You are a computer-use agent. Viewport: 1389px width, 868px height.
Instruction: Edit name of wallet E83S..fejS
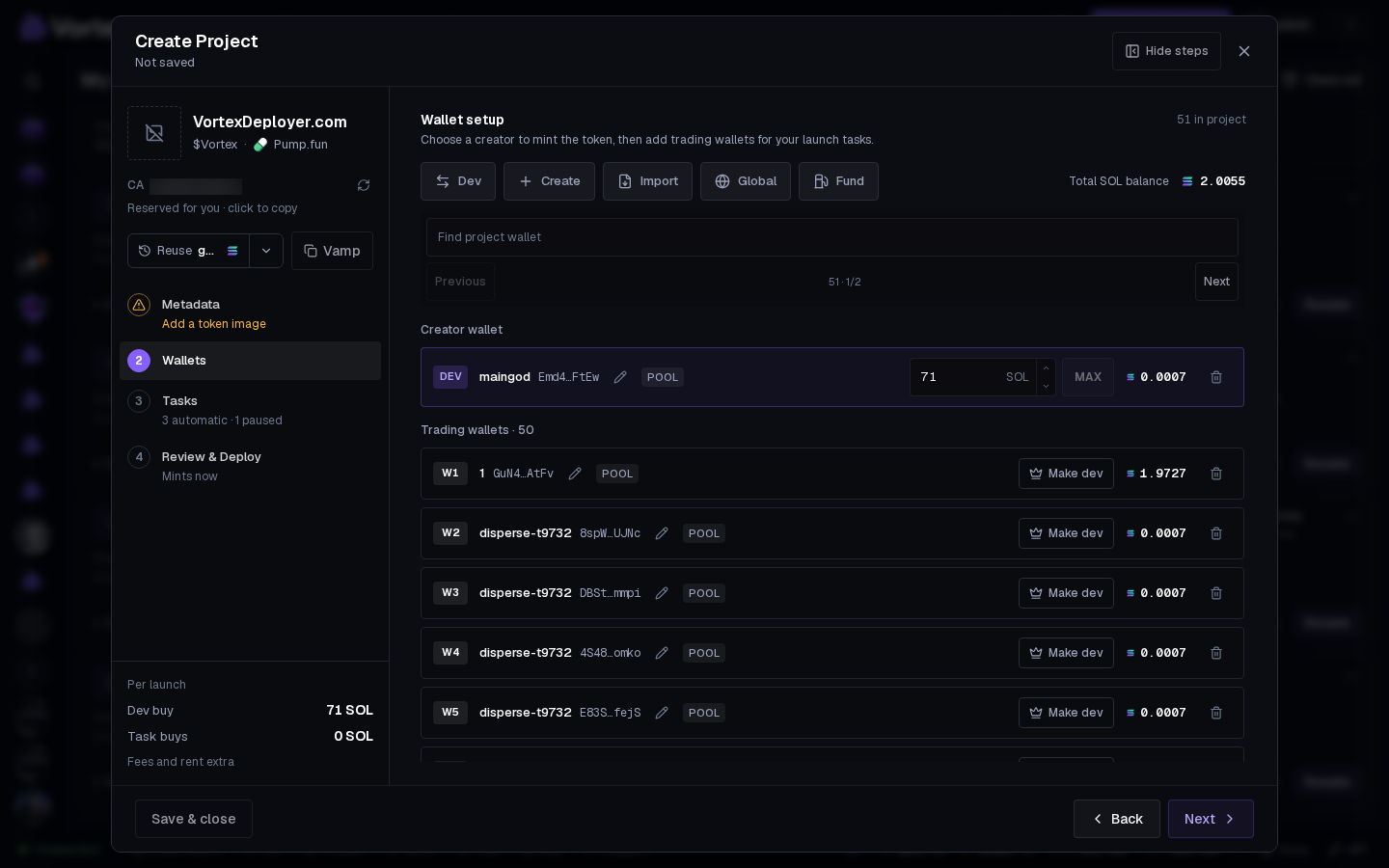tap(662, 713)
